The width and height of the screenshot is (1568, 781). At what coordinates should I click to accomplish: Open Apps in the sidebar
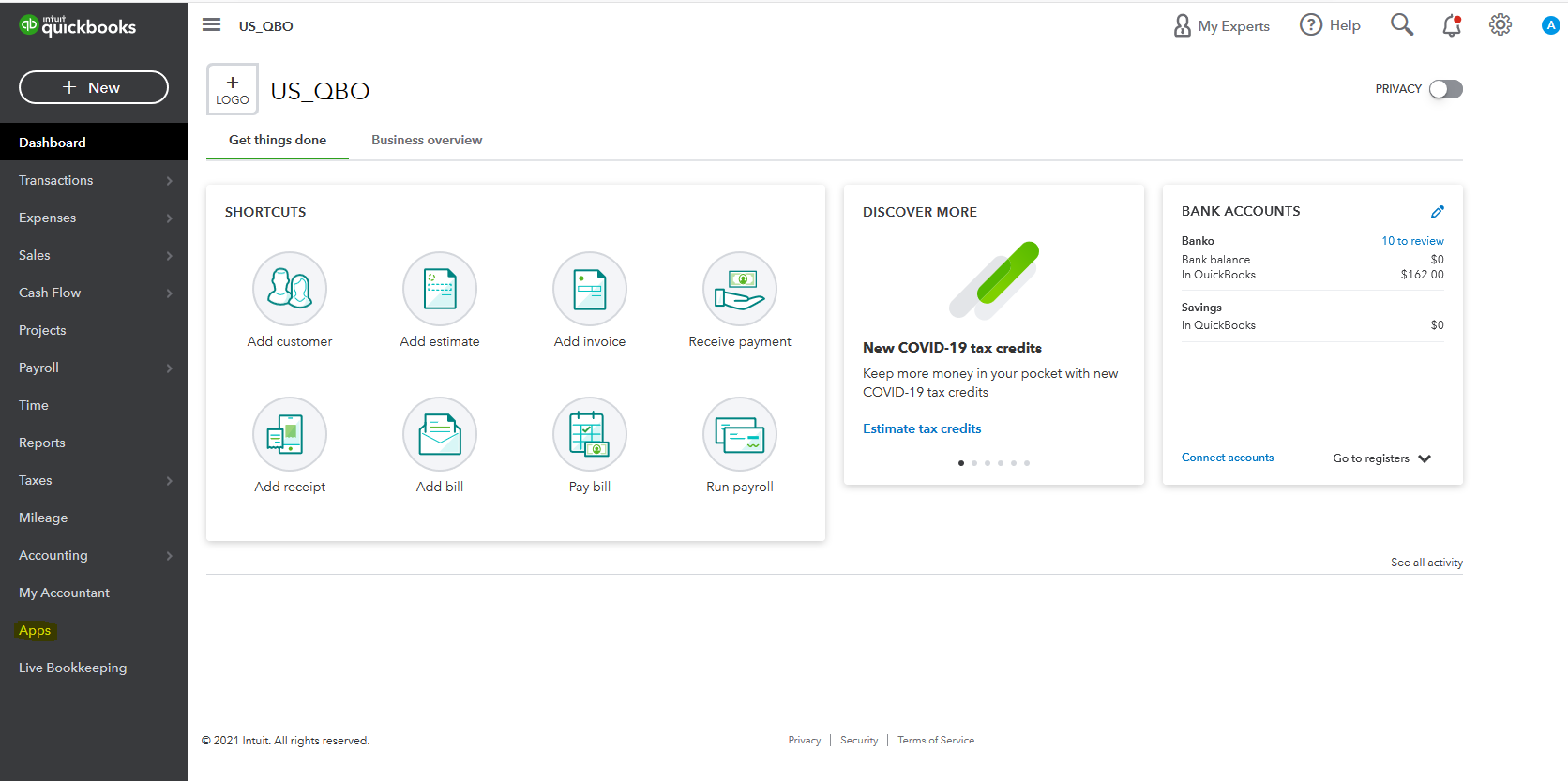(x=94, y=630)
